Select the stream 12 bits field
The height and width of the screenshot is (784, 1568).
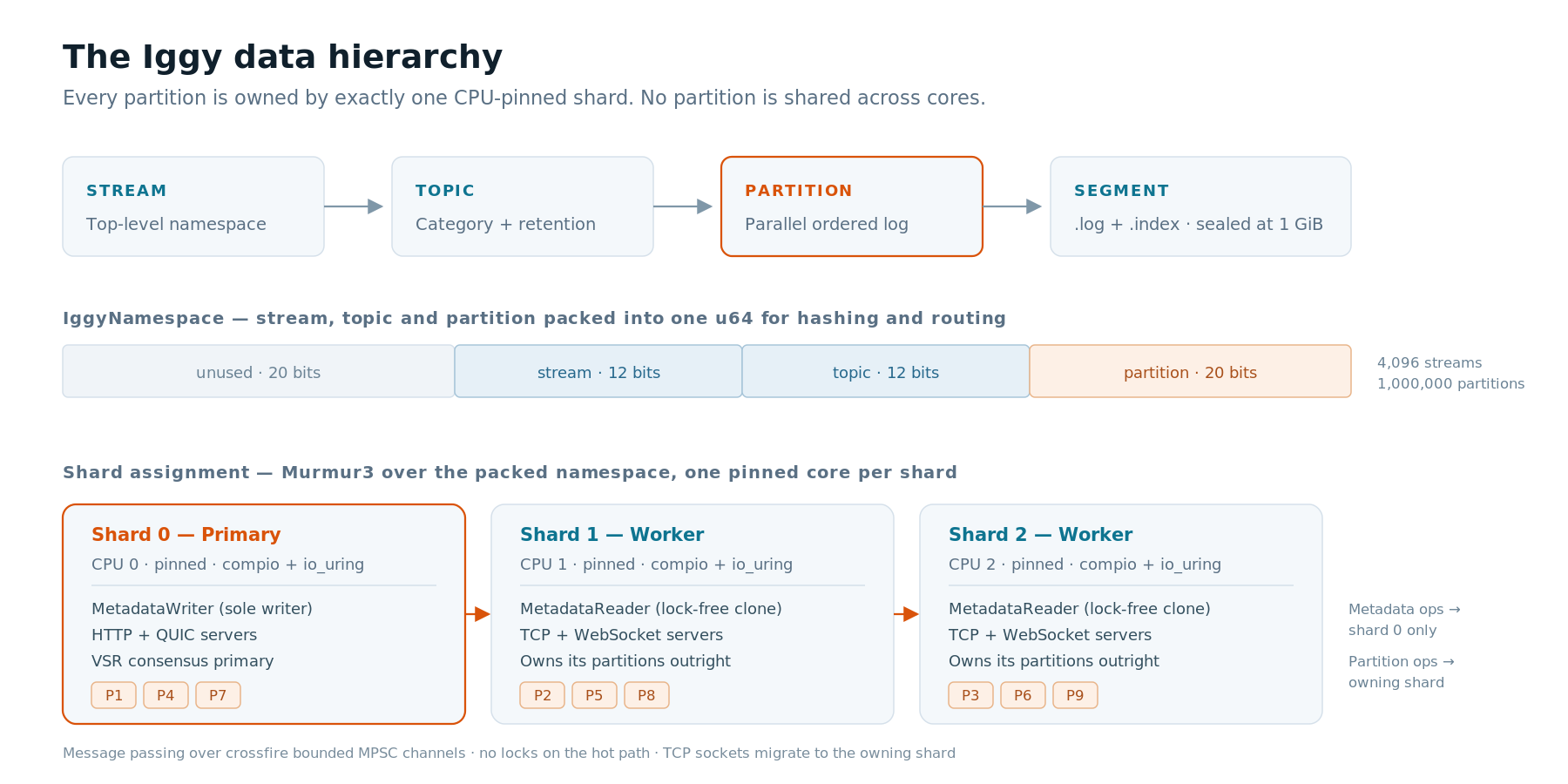(x=598, y=371)
